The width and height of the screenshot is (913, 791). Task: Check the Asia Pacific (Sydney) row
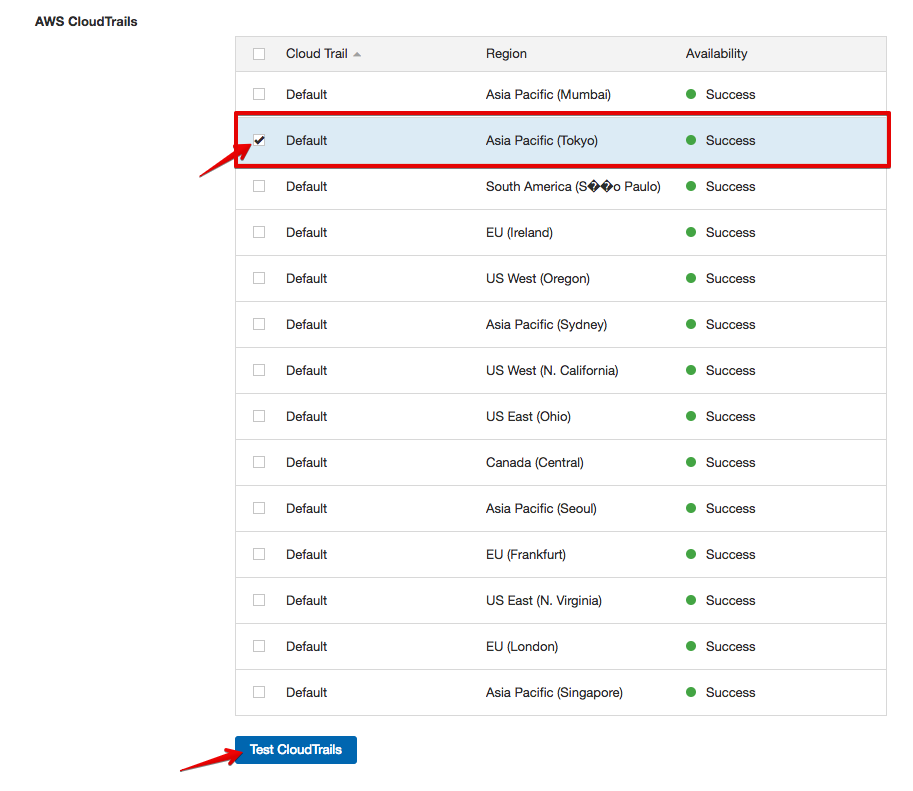259,324
